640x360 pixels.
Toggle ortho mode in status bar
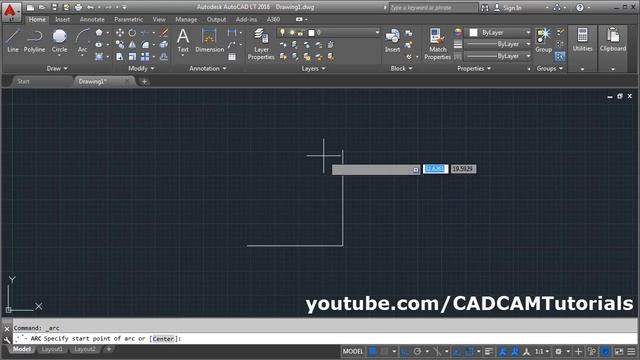point(405,351)
